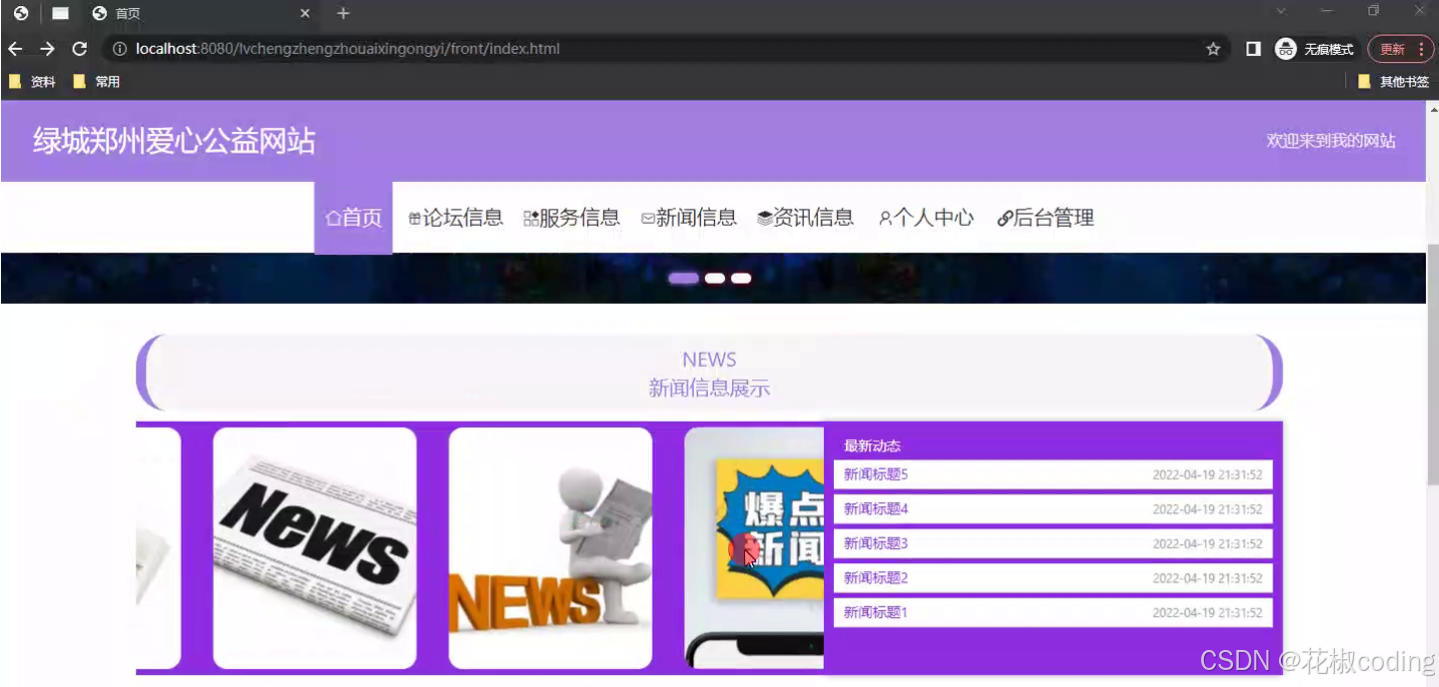Click the stacked-layers icon beside 资讯信息
This screenshot has height=687, width=1439.
pos(766,217)
